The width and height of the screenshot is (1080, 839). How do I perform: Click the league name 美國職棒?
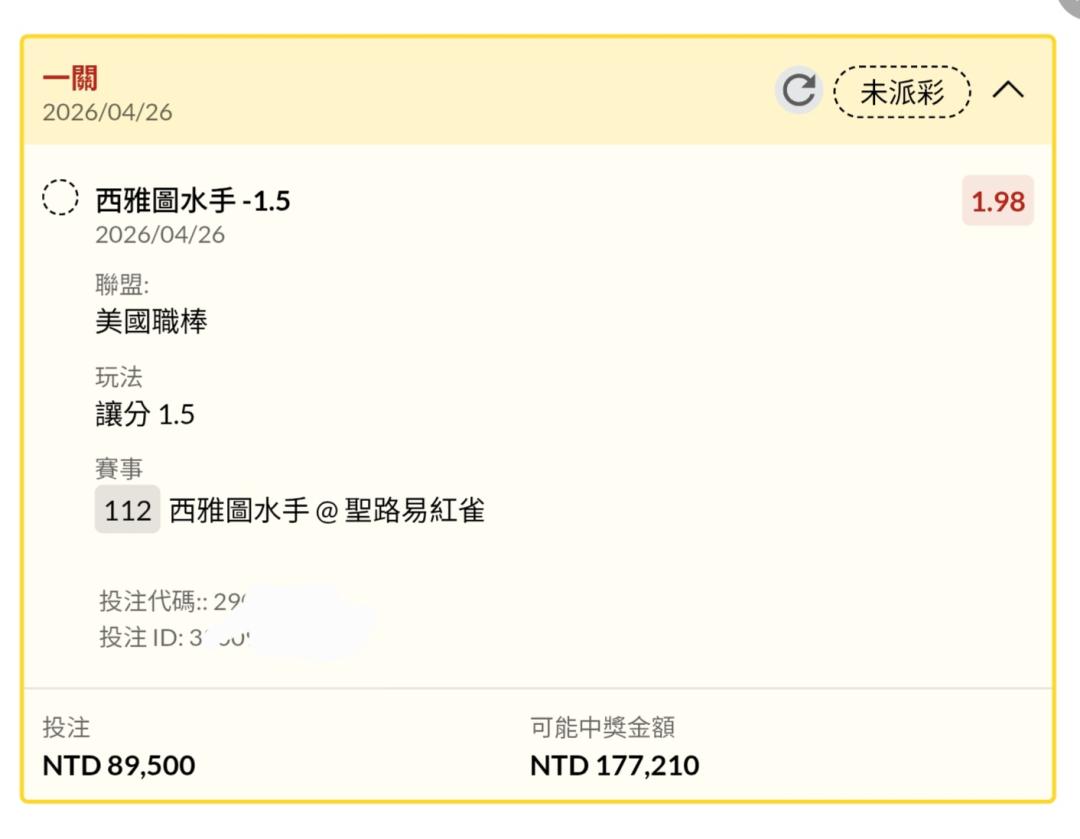(x=151, y=322)
